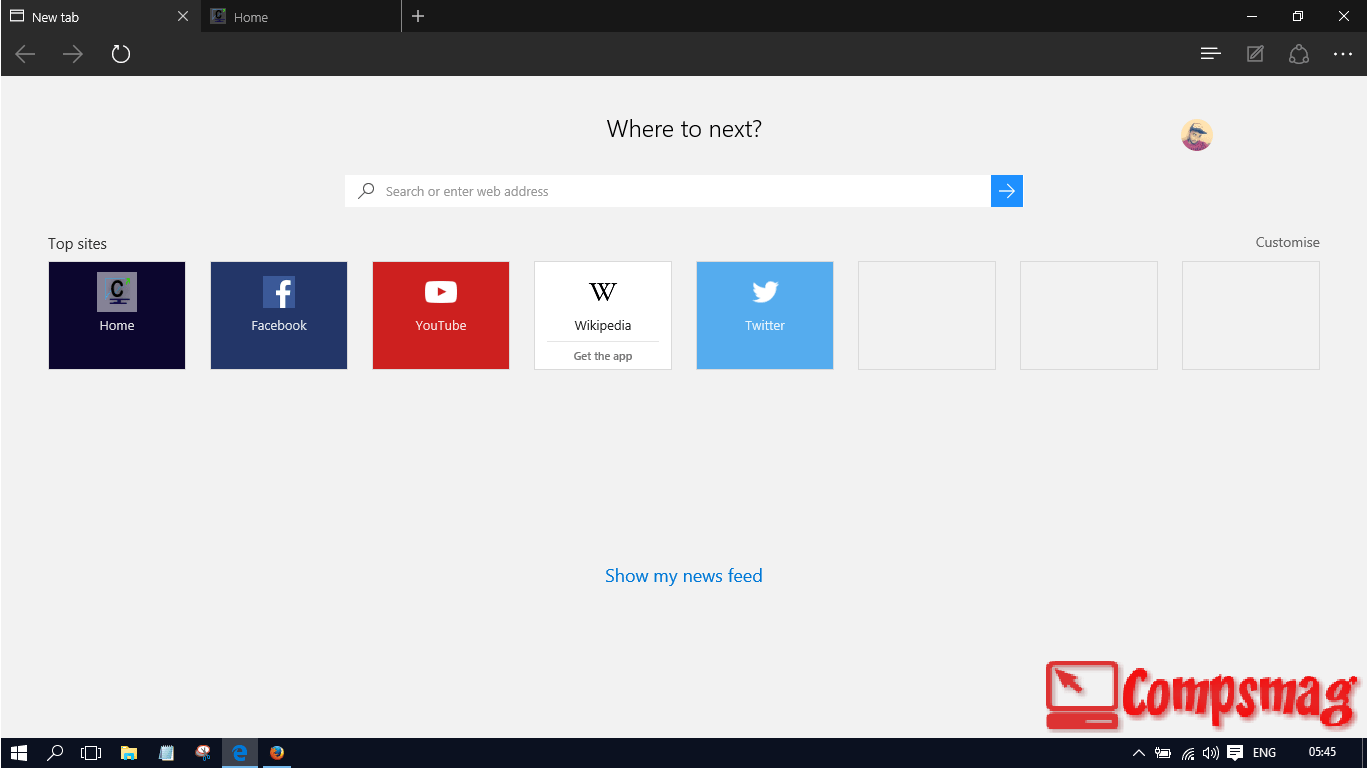Screen dimensions: 1369x770
Task: Open the YouTube top site tile
Action: click(x=441, y=315)
